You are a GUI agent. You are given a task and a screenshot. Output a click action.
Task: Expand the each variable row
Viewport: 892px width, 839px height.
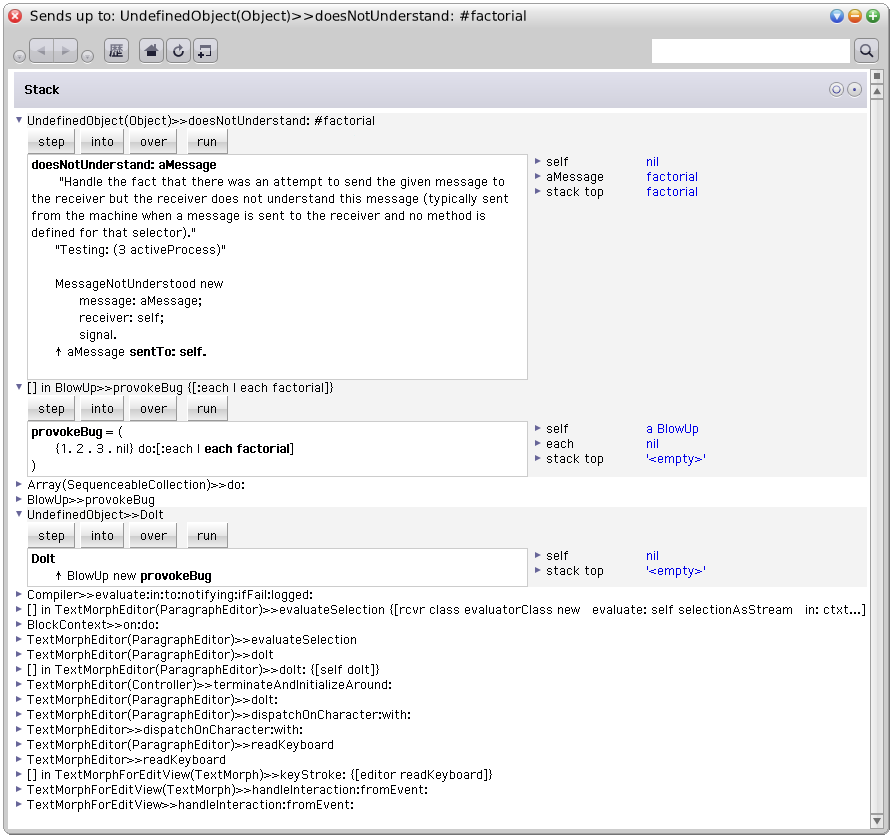point(538,443)
